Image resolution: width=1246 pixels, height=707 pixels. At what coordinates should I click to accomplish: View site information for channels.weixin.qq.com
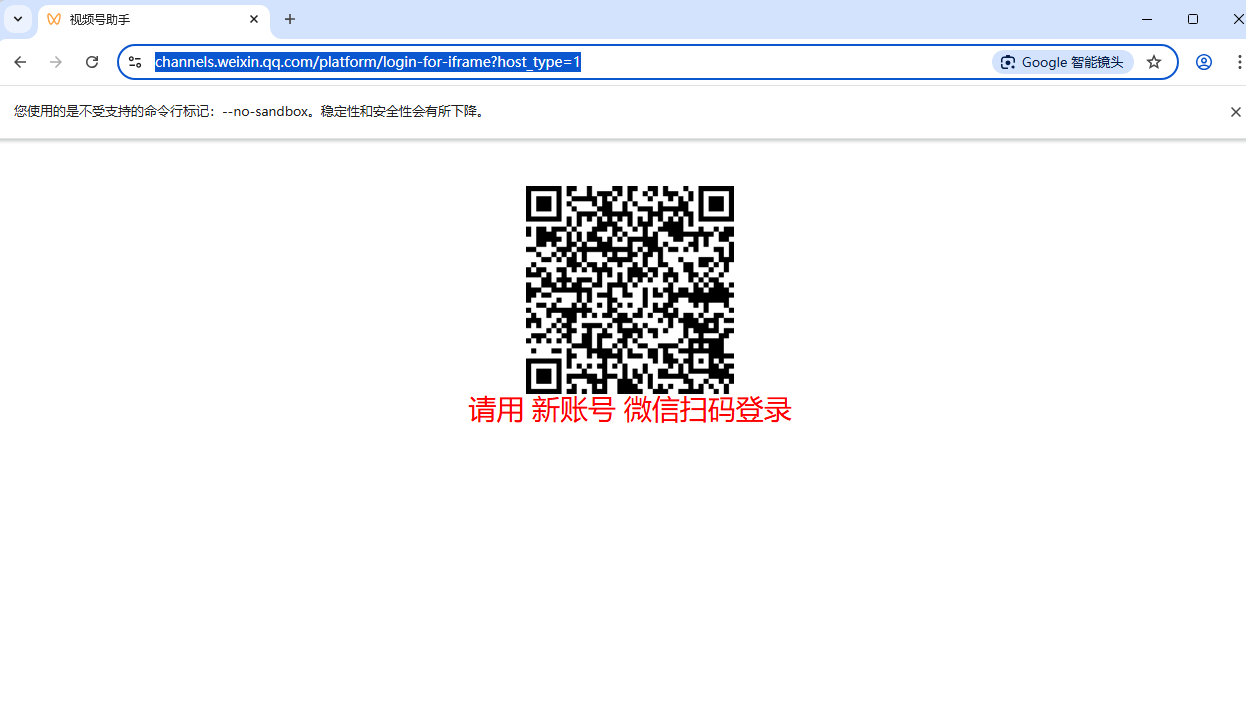(x=135, y=62)
